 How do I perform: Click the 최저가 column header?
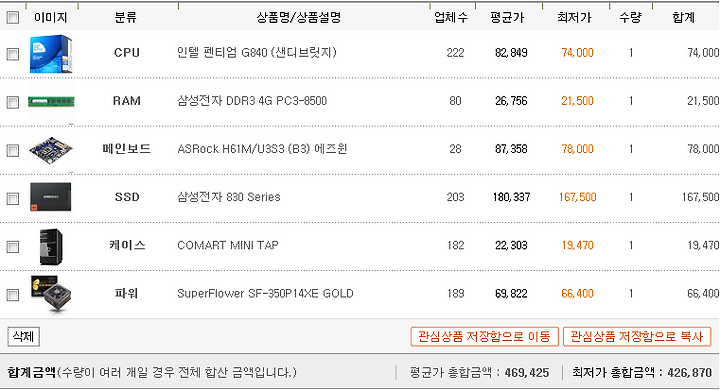click(574, 17)
